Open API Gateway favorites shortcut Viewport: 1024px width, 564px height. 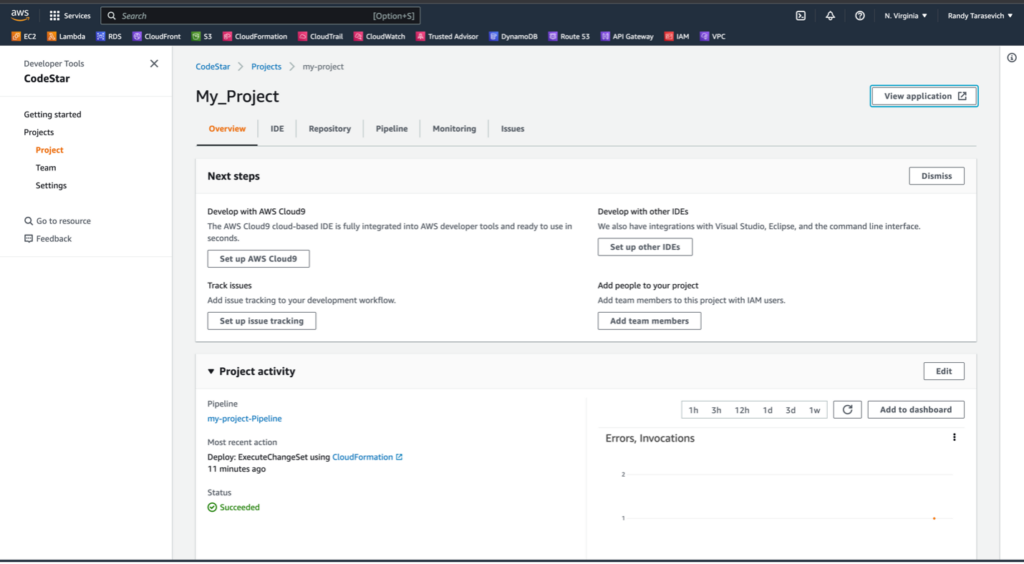[x=627, y=37]
